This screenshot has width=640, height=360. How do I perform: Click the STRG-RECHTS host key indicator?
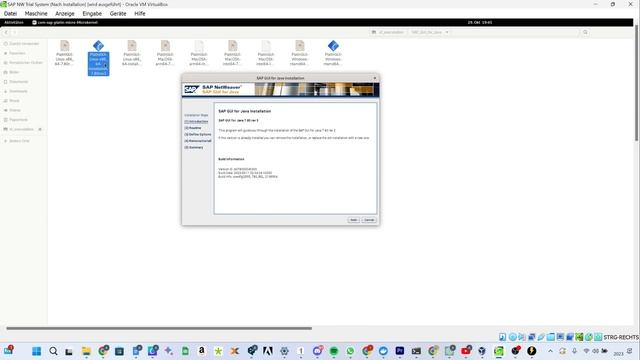621,337
